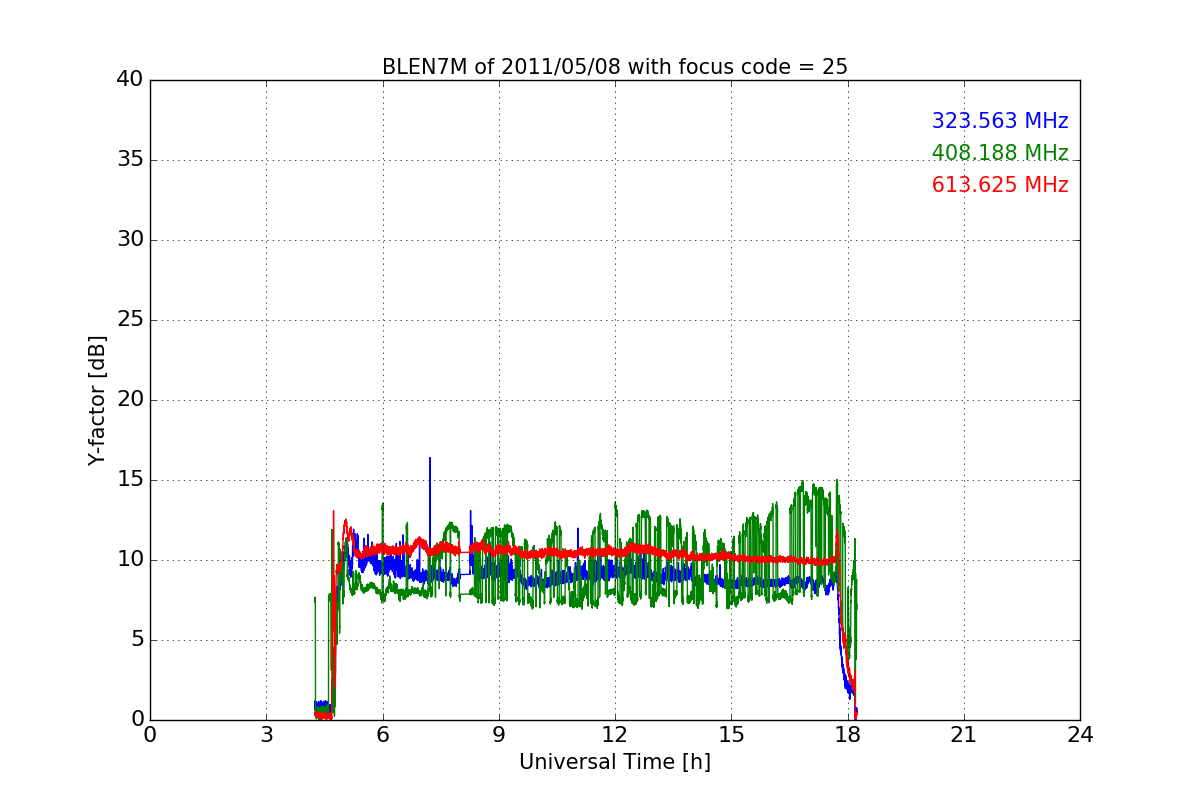
Task: Select the blue 323.563 MHz legend label
Action: coord(999,121)
